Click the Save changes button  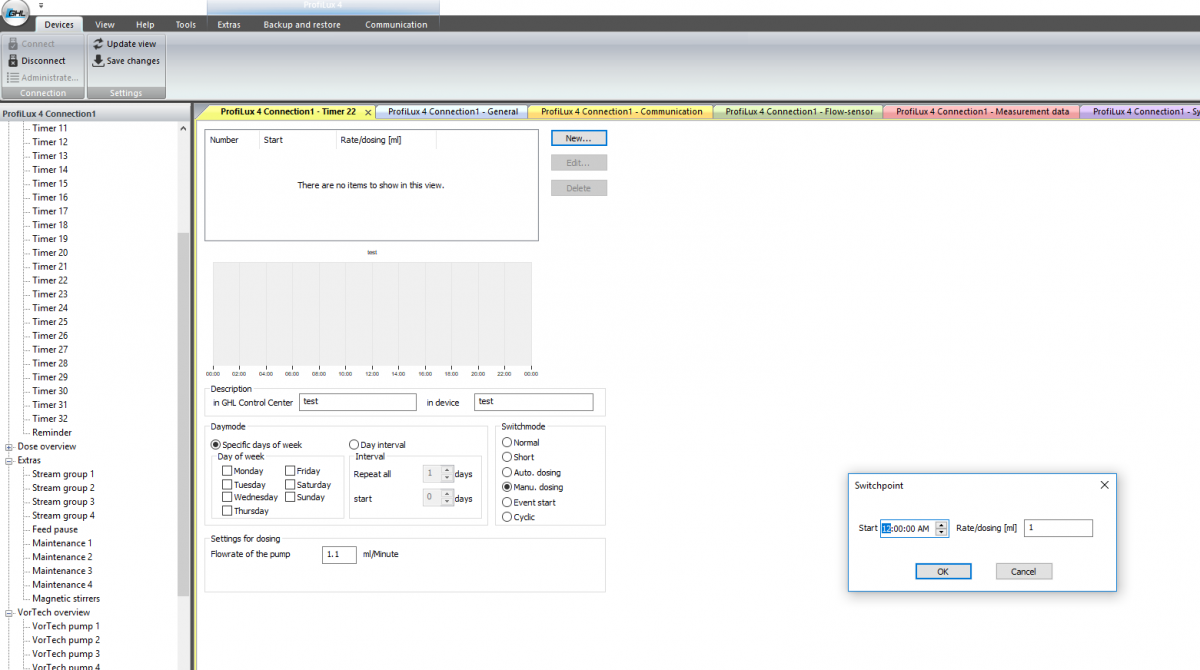pyautogui.click(x=126, y=61)
